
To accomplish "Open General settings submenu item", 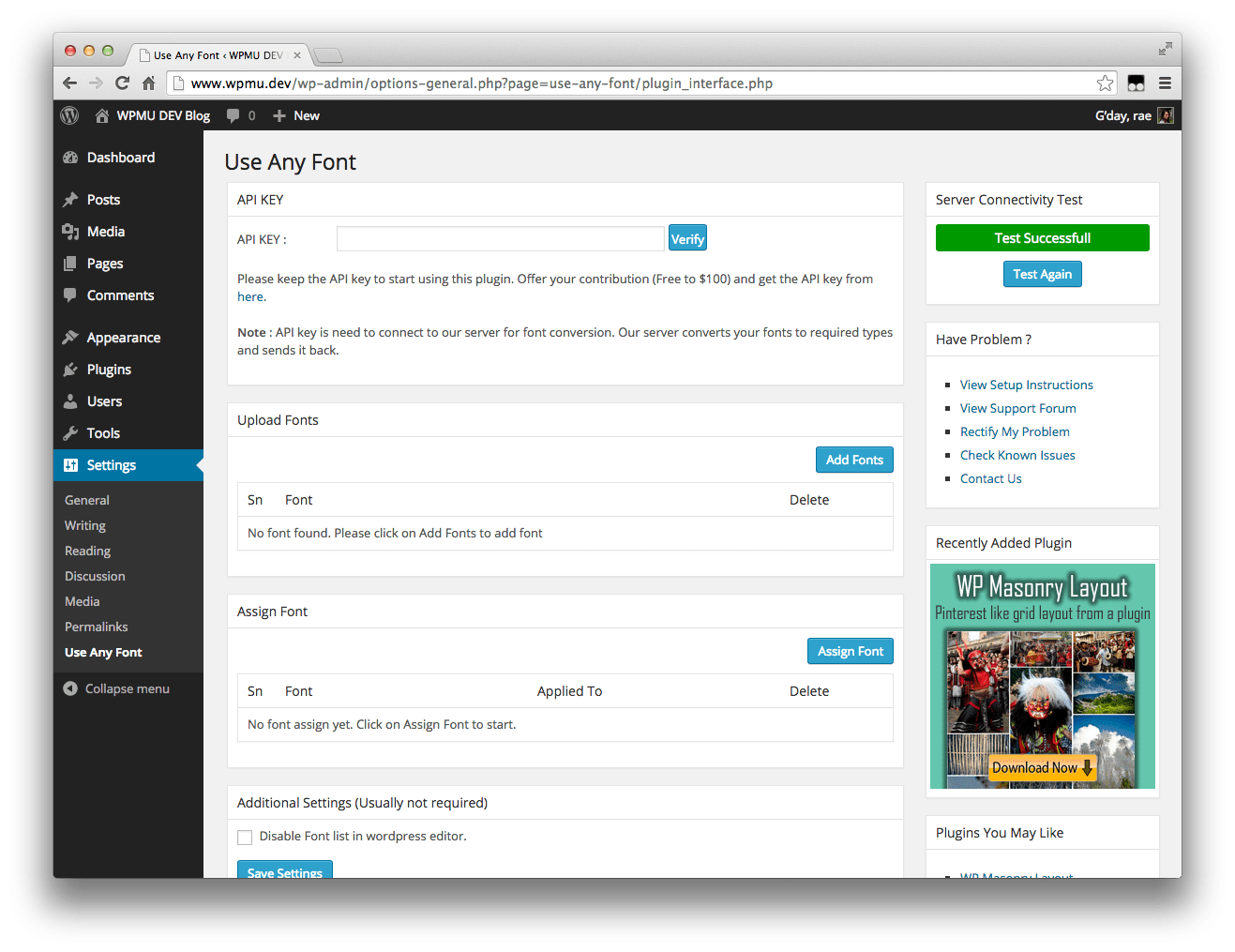I will [87, 500].
